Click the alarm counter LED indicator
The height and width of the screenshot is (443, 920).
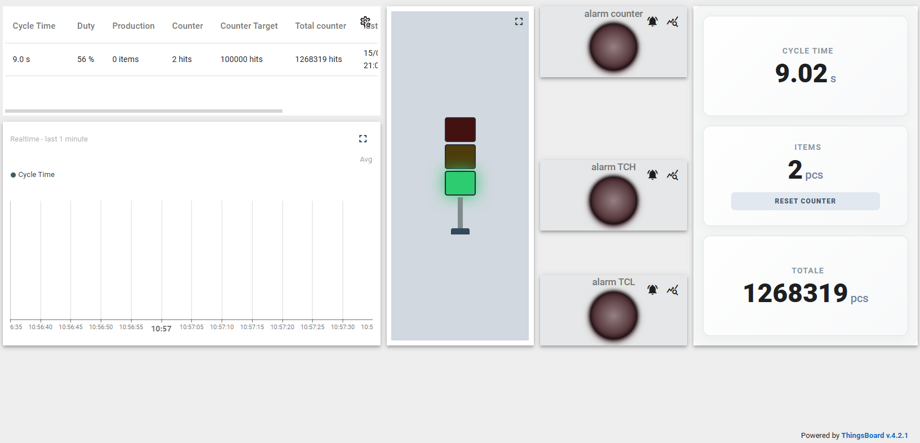613,47
